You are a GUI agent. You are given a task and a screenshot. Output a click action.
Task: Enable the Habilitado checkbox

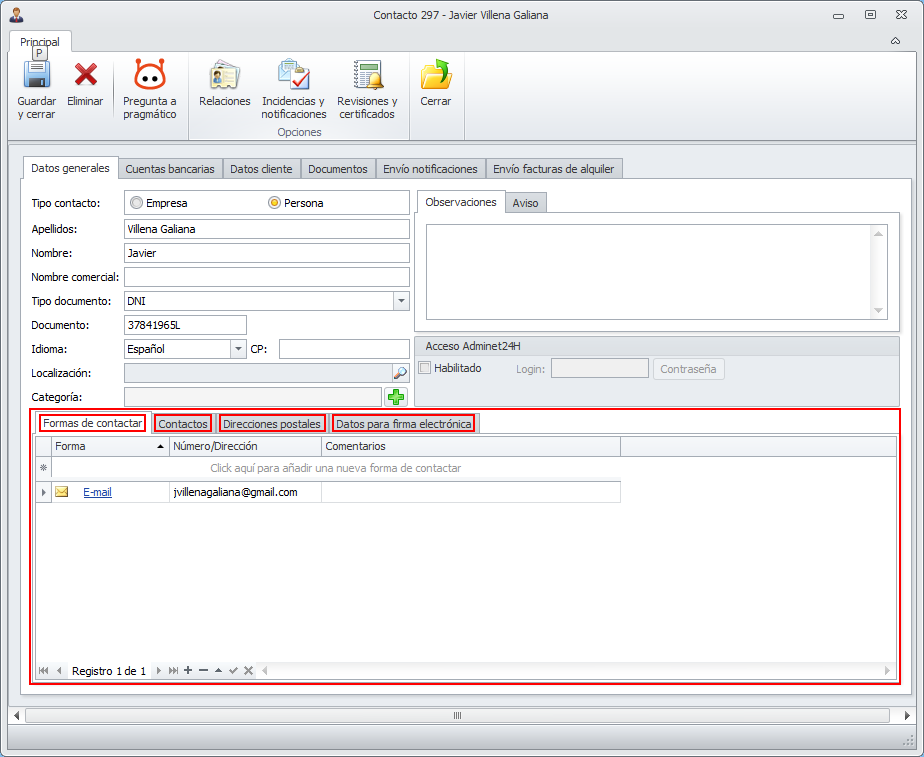pos(425,368)
